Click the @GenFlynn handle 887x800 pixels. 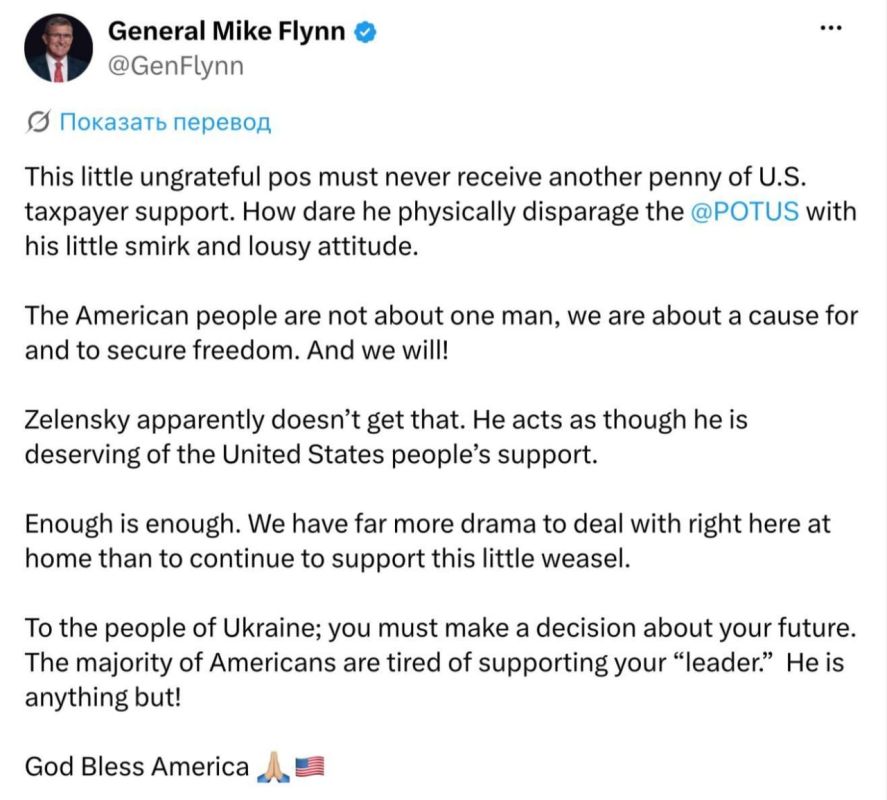coord(176,66)
